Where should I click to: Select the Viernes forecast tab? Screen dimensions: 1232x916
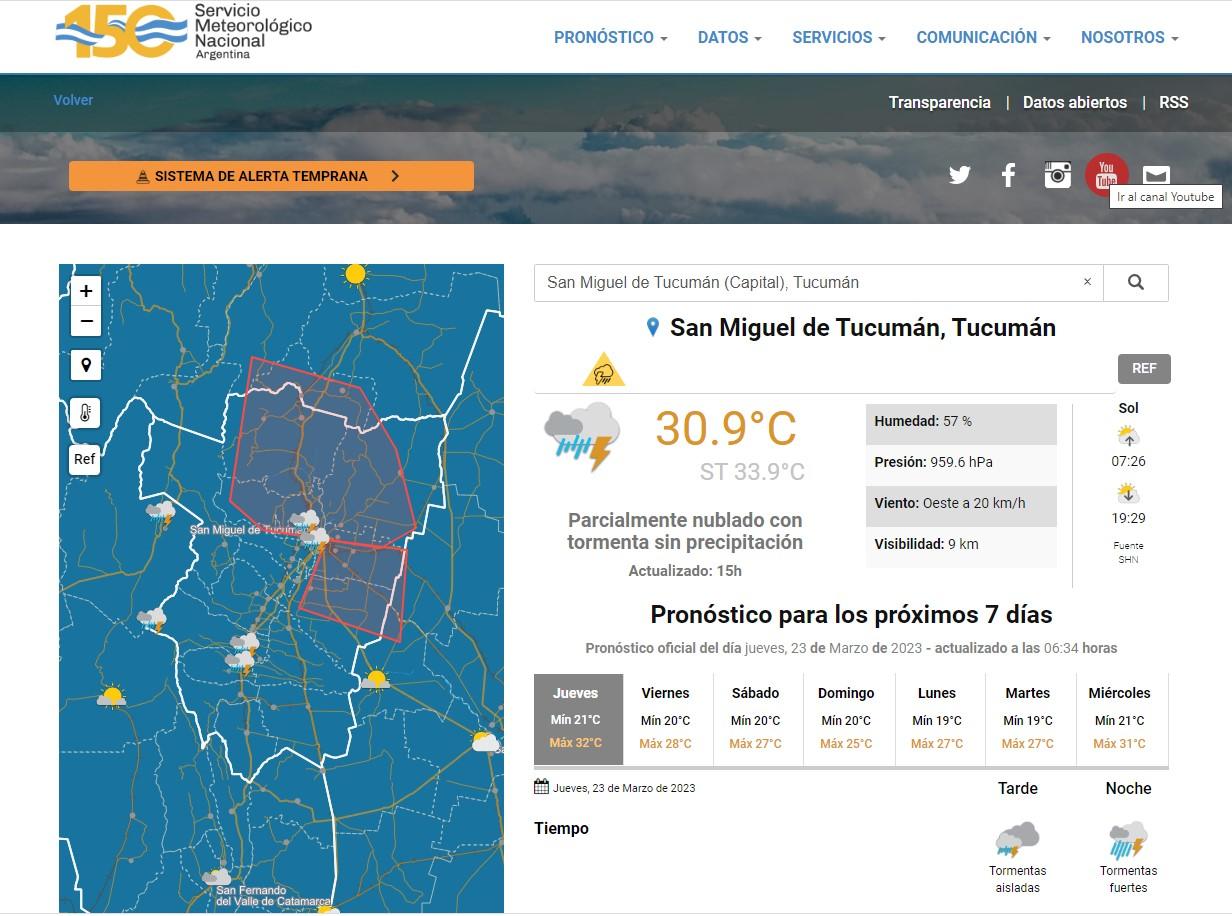click(x=666, y=718)
